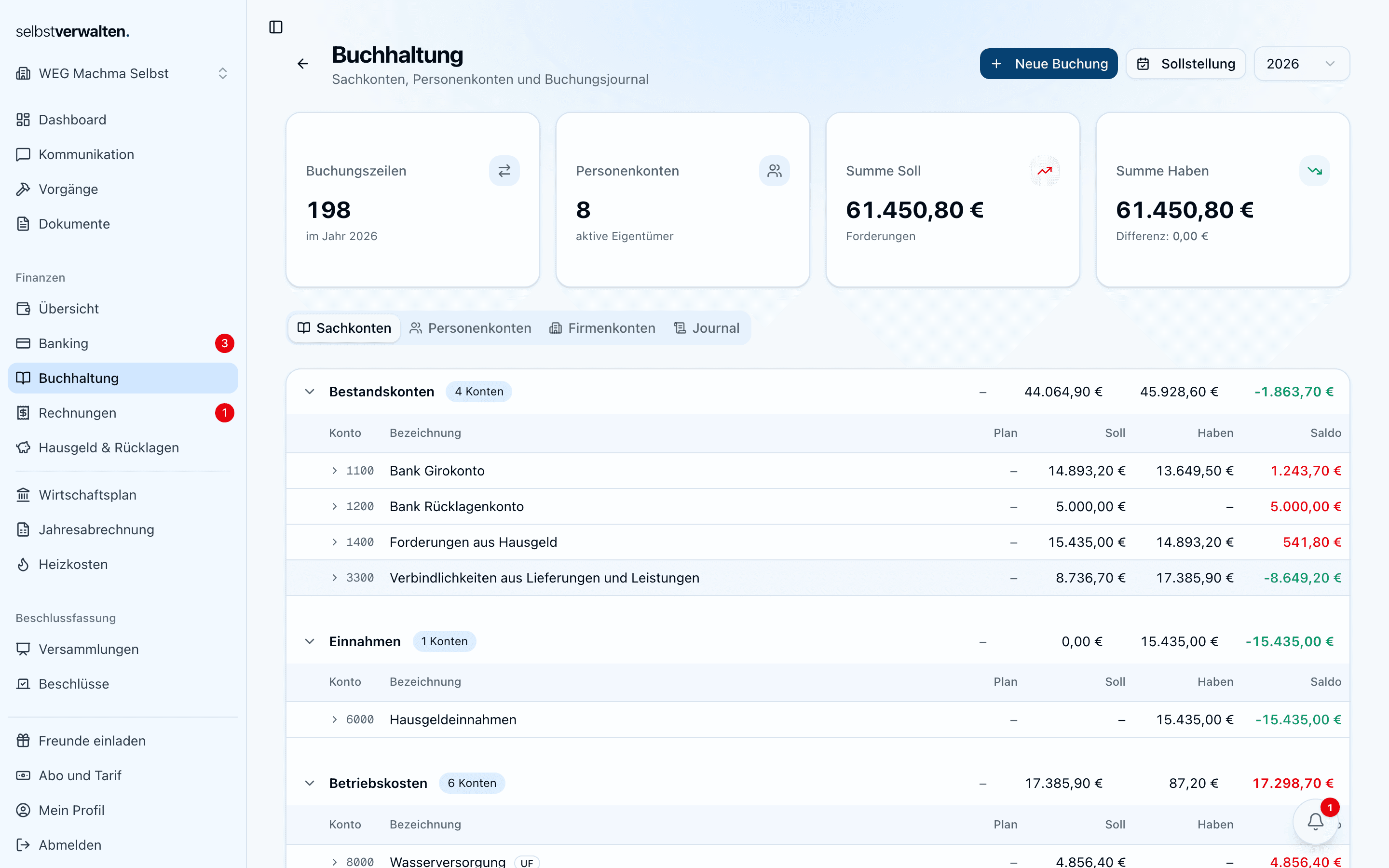Click the Heizkosten flame icon

pyautogui.click(x=23, y=564)
